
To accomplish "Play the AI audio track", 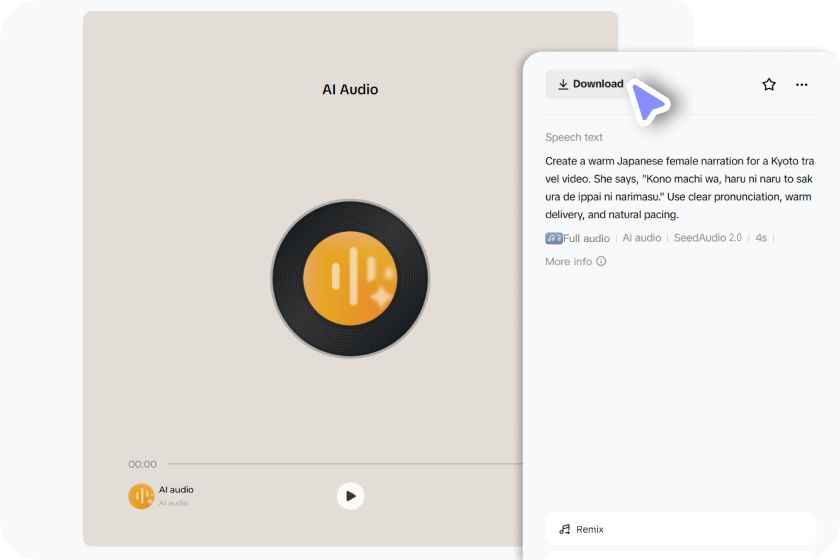I will [x=350, y=496].
